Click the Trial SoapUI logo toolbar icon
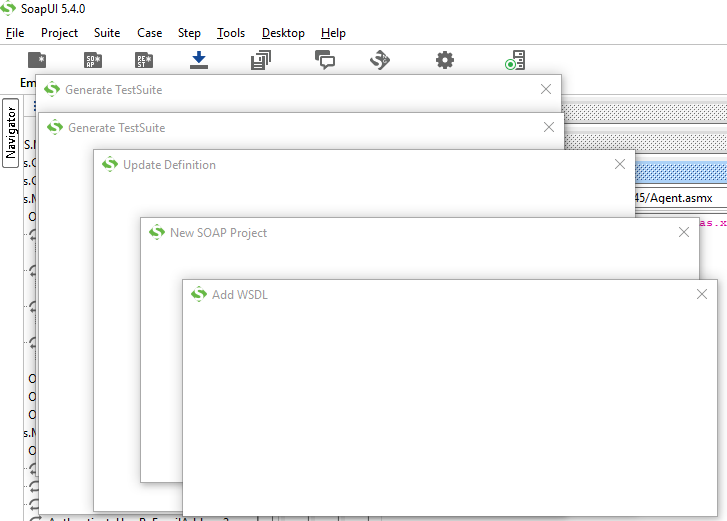 tap(380, 60)
